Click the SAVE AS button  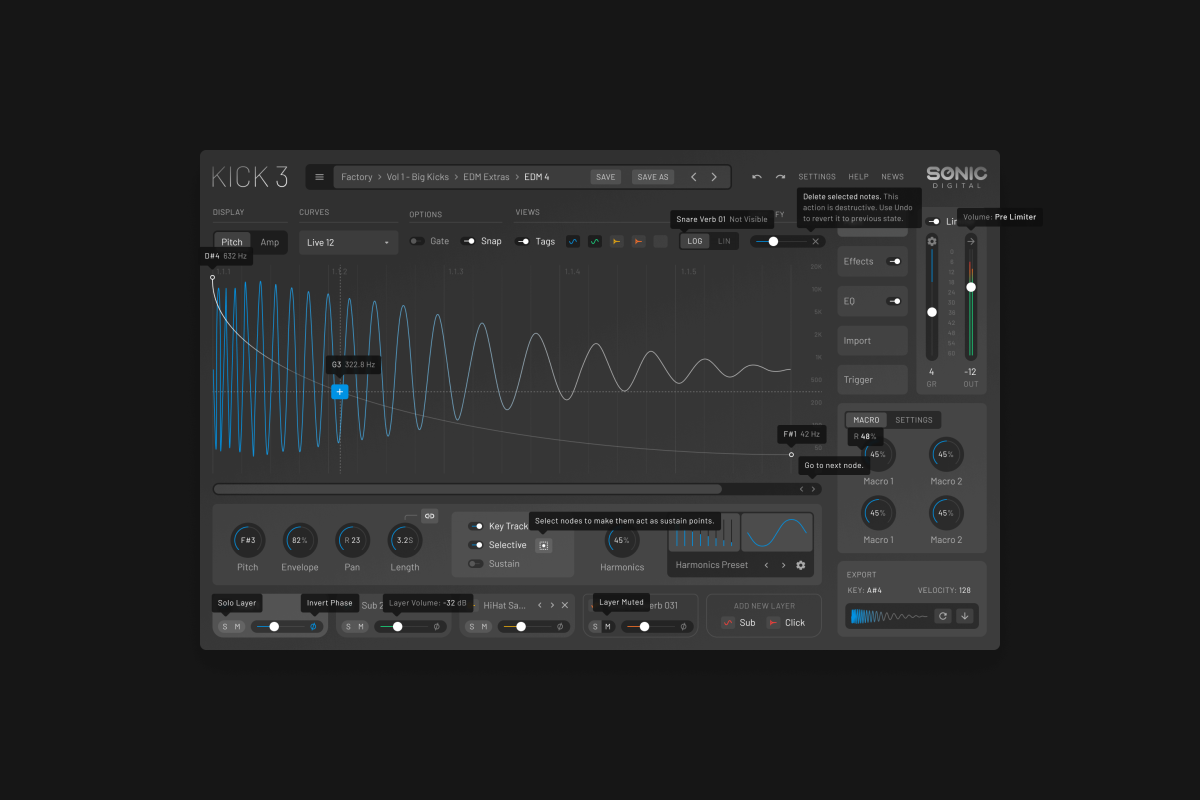point(652,177)
